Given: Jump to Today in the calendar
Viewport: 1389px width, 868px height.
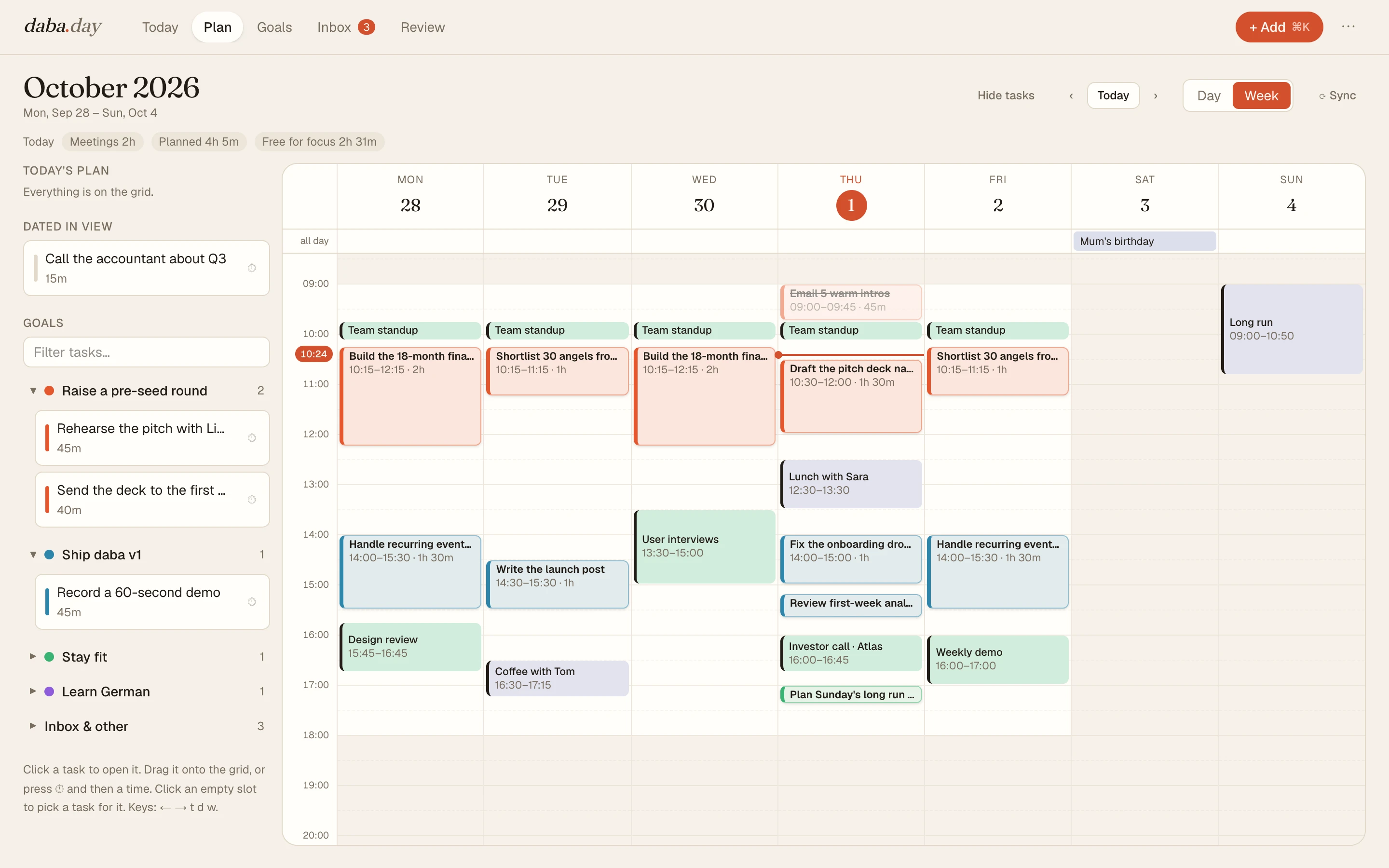Looking at the screenshot, I should (1113, 96).
